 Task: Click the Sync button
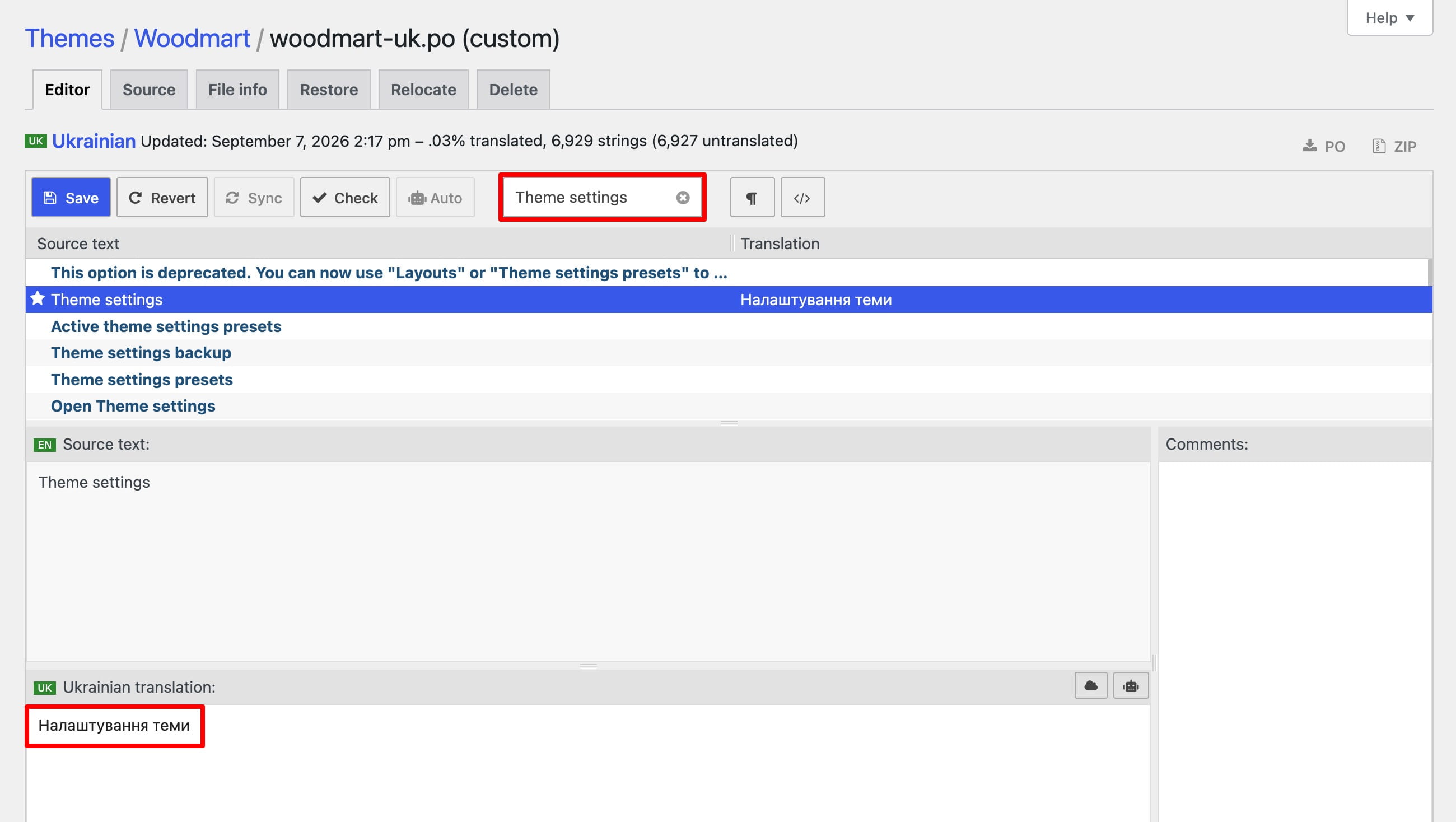[254, 197]
